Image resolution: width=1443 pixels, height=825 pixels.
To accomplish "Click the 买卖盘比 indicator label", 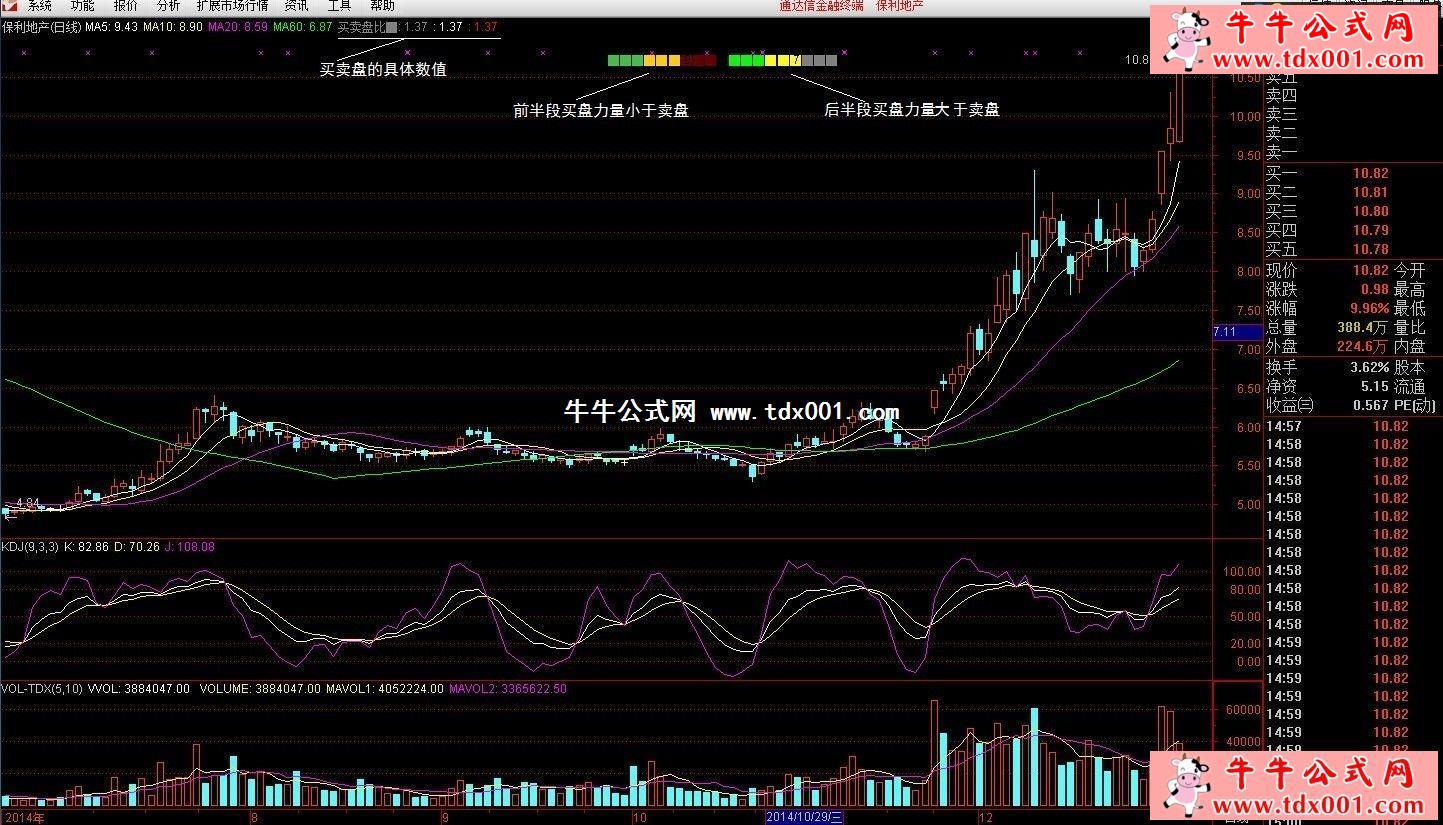I will 361,27.
